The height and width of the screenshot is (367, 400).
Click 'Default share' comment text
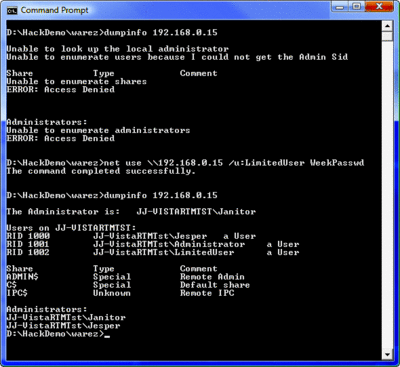click(x=215, y=285)
